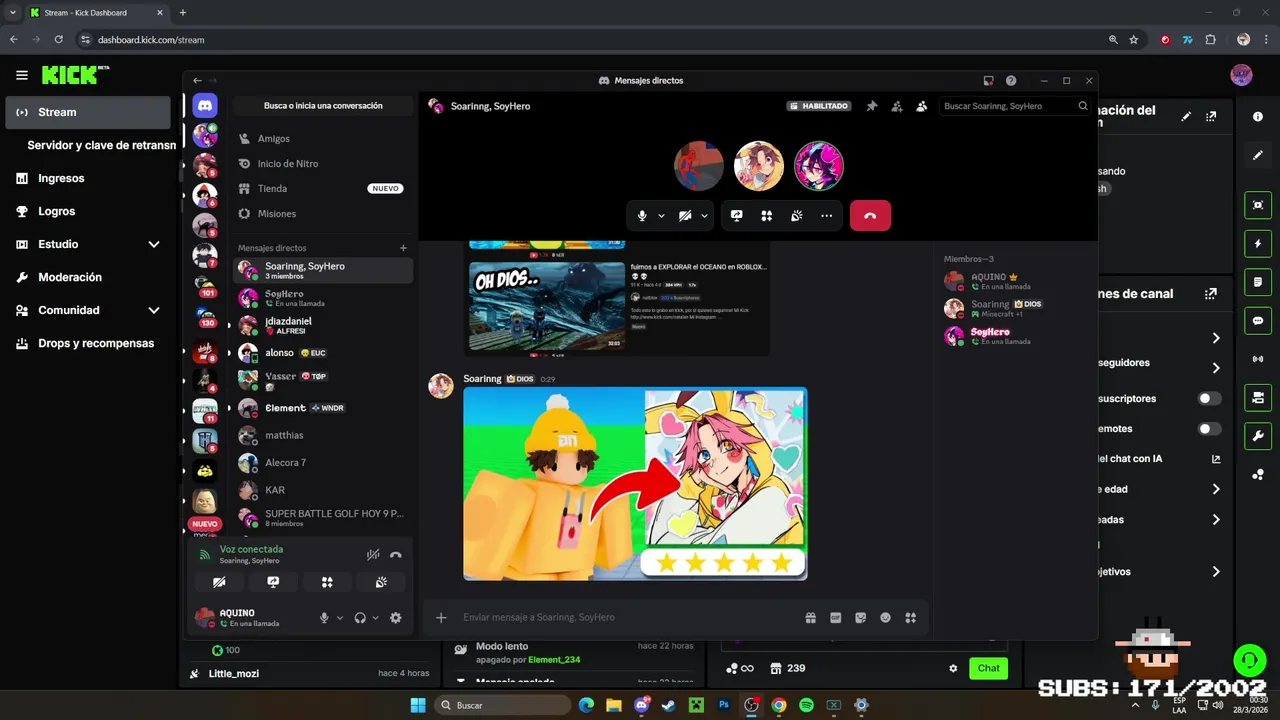Attach a file with the plus button

click(441, 617)
